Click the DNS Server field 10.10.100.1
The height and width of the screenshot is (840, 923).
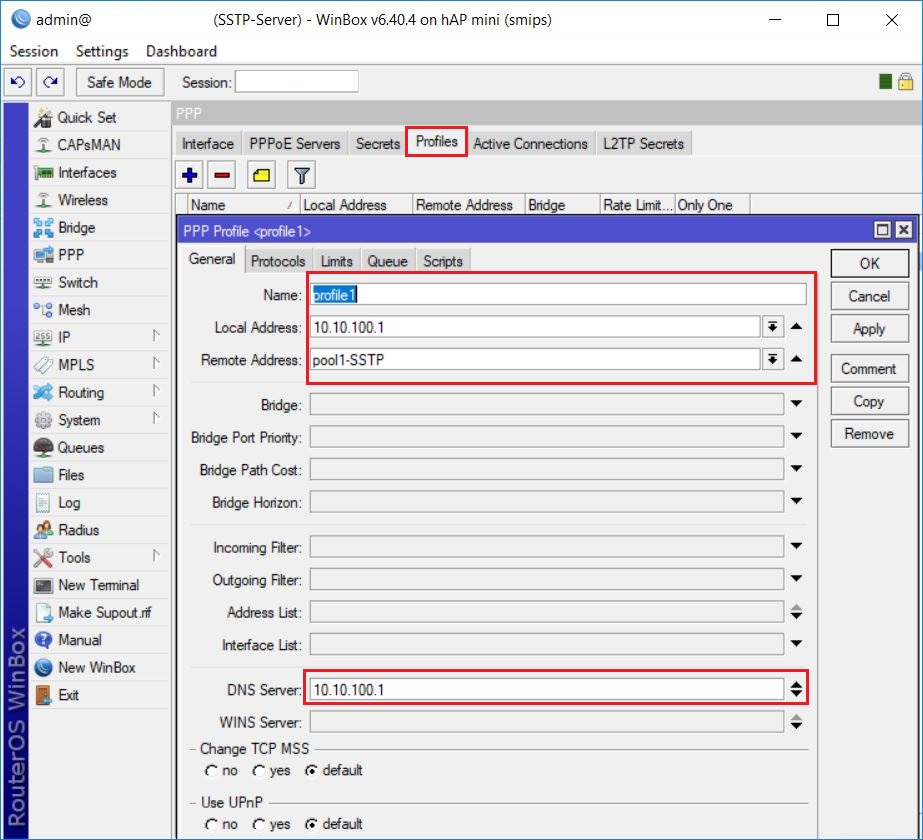pos(547,689)
